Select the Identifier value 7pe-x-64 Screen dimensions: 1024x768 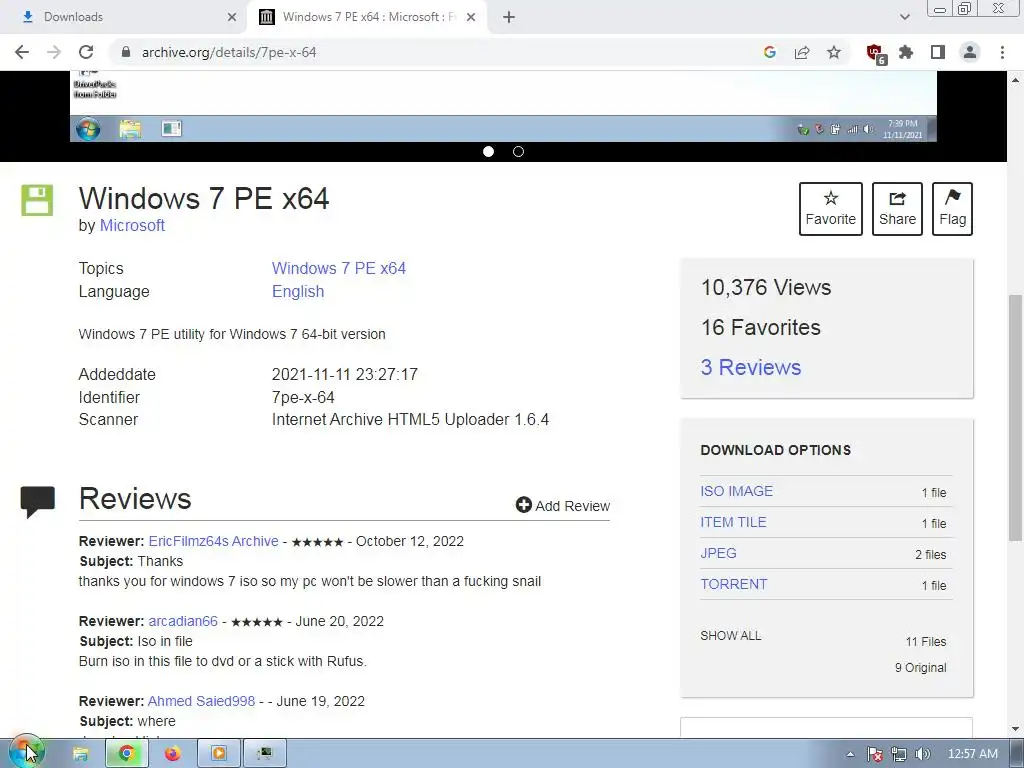[x=303, y=397]
